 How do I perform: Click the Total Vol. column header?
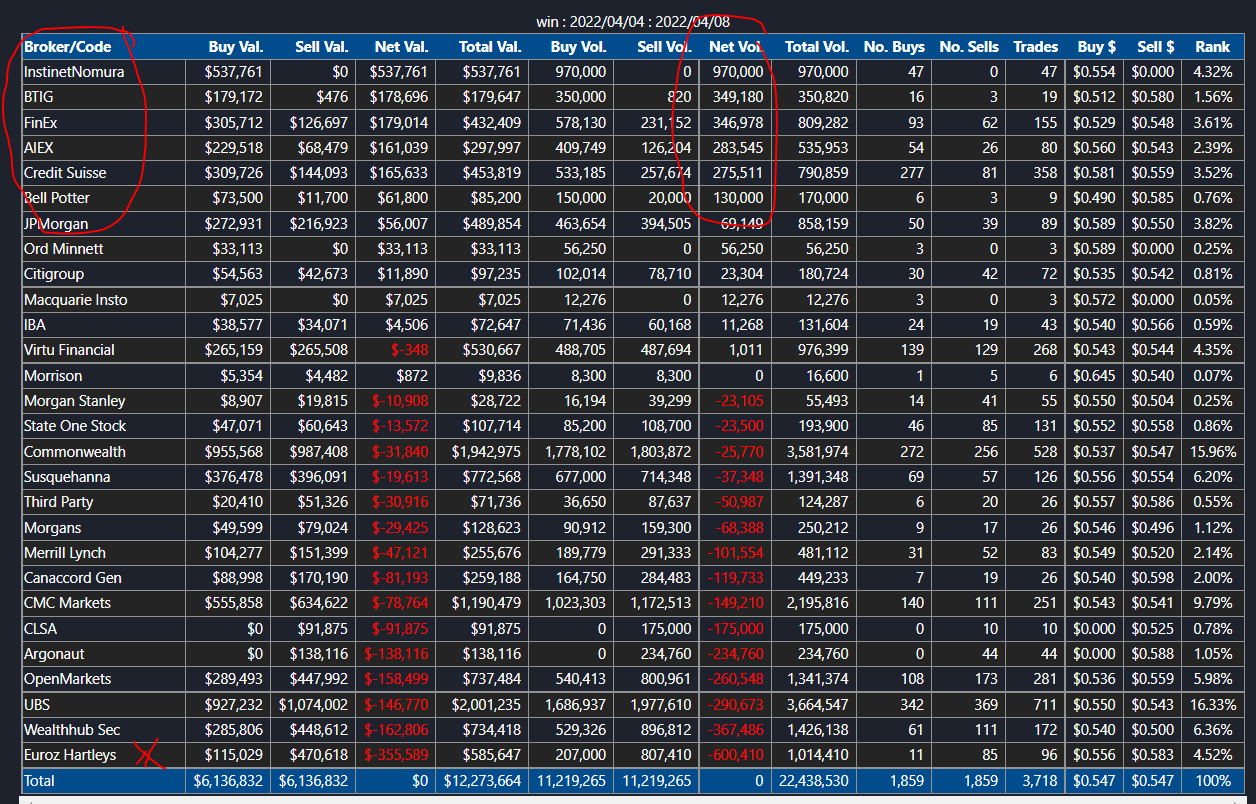(x=816, y=46)
